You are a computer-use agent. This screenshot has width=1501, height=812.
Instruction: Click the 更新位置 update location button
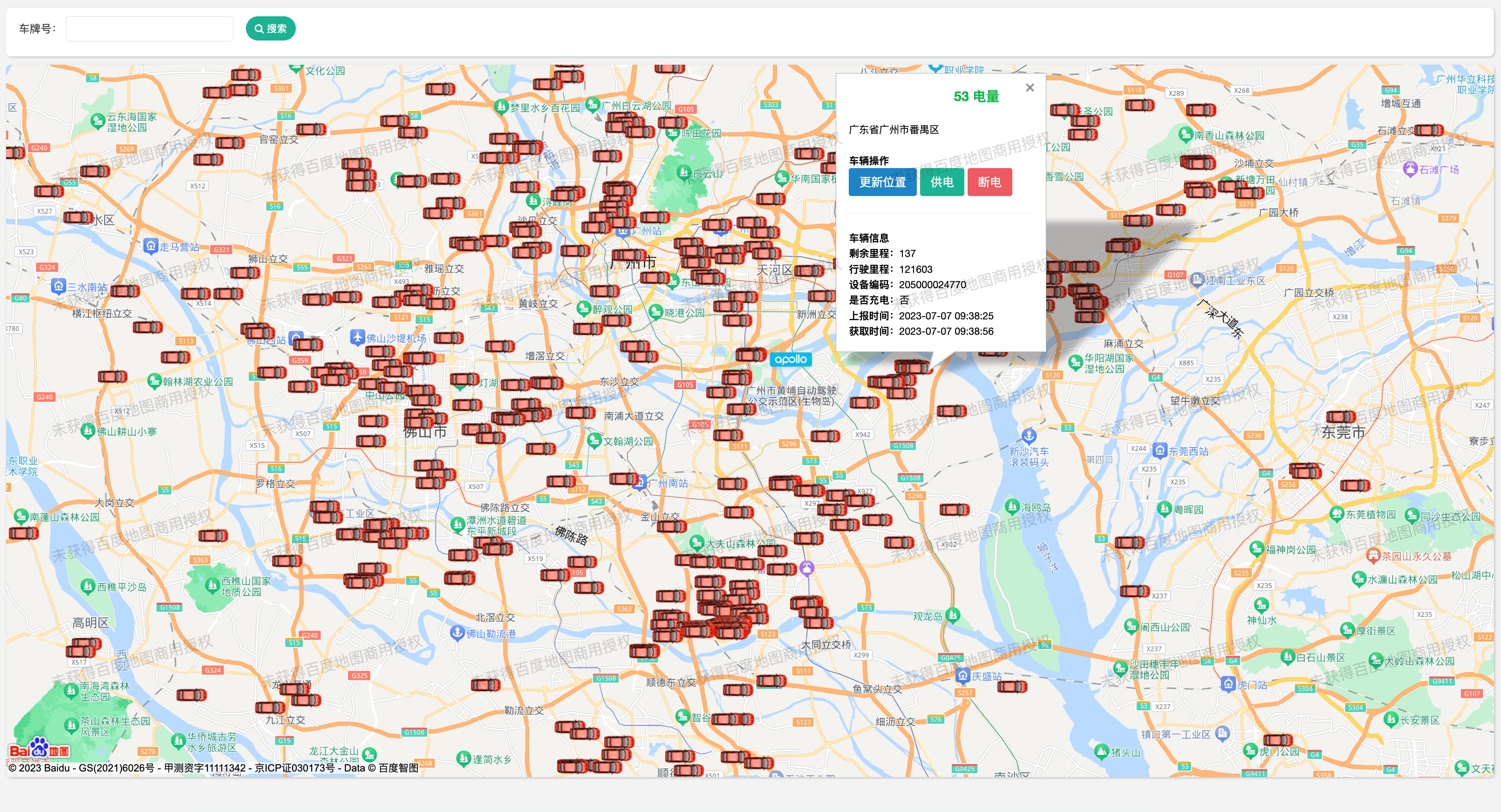(882, 183)
